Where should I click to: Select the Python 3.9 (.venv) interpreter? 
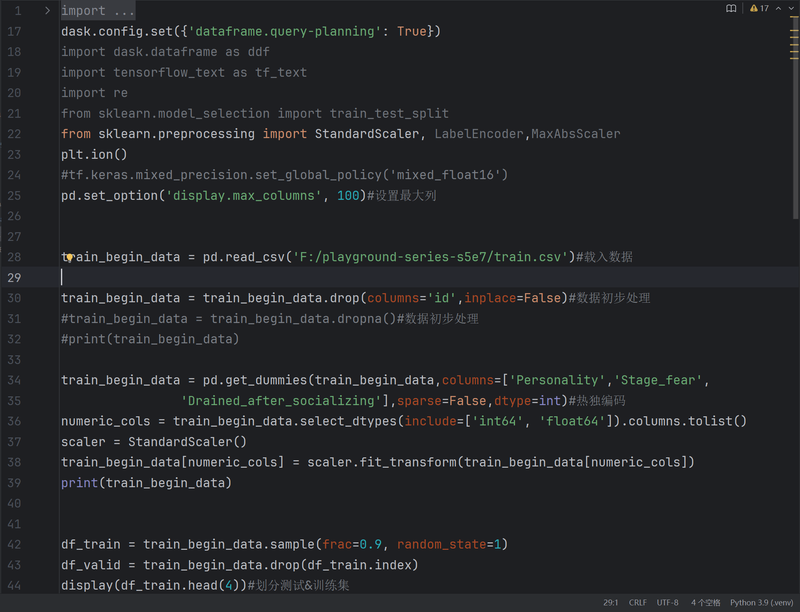point(761,602)
